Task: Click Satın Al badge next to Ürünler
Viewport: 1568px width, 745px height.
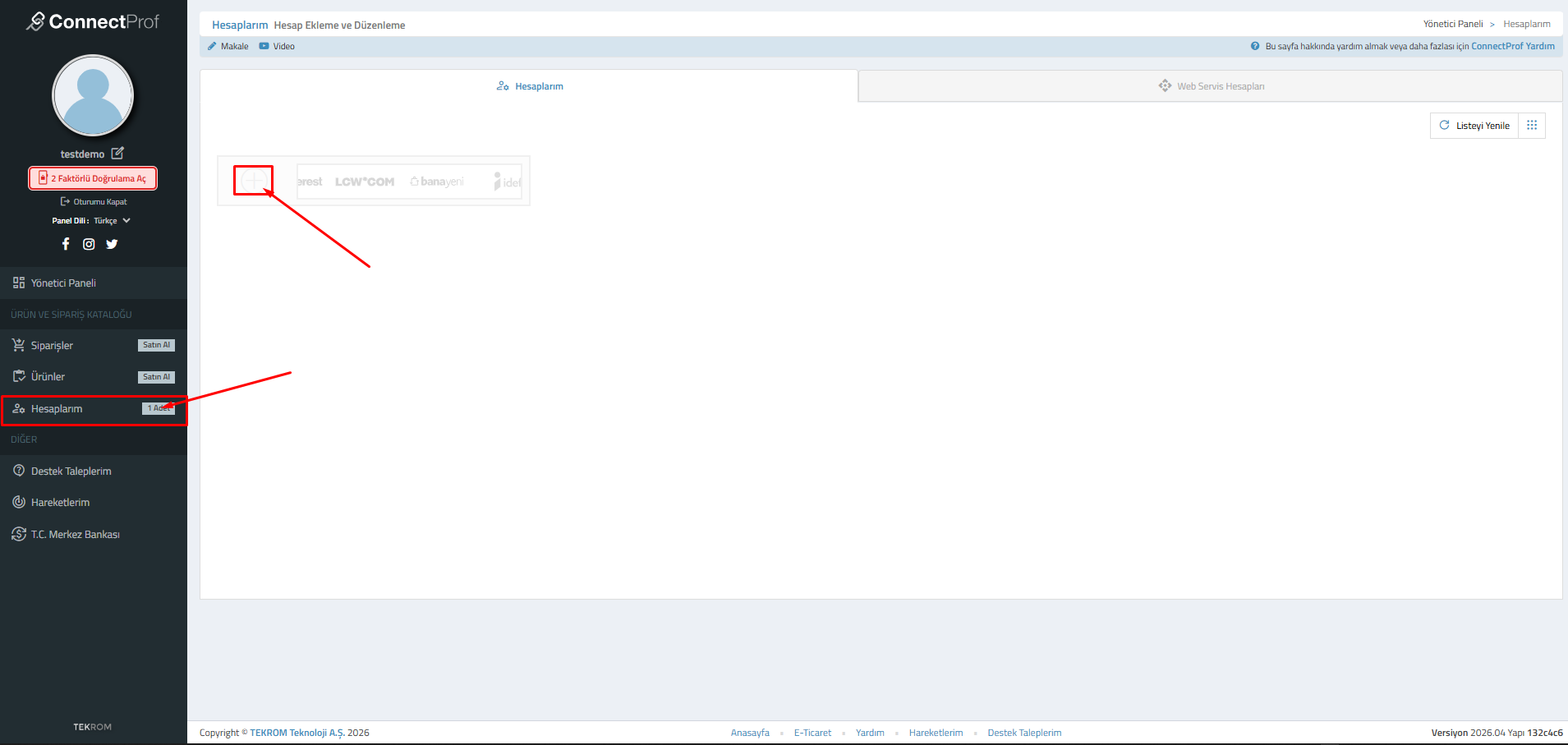Action: click(156, 377)
